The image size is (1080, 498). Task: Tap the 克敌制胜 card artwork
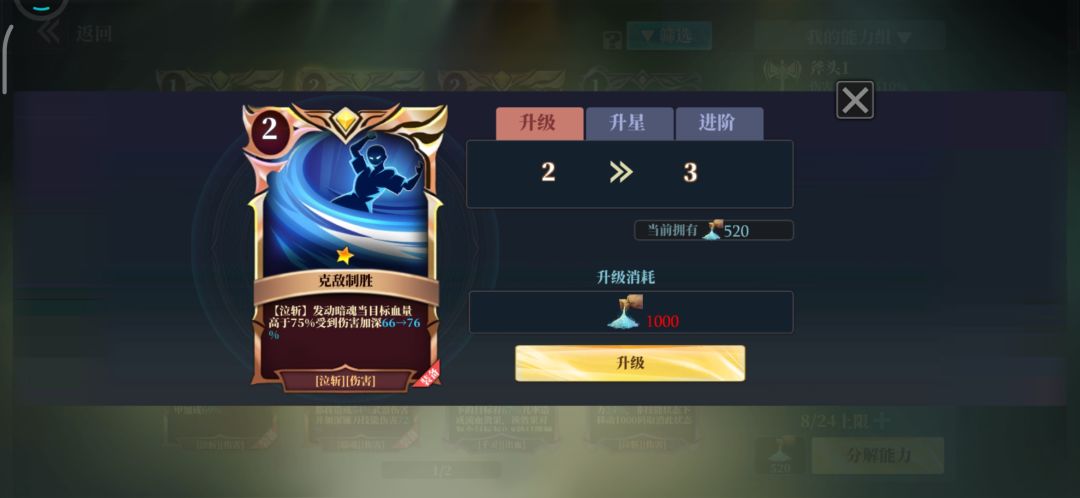point(346,200)
